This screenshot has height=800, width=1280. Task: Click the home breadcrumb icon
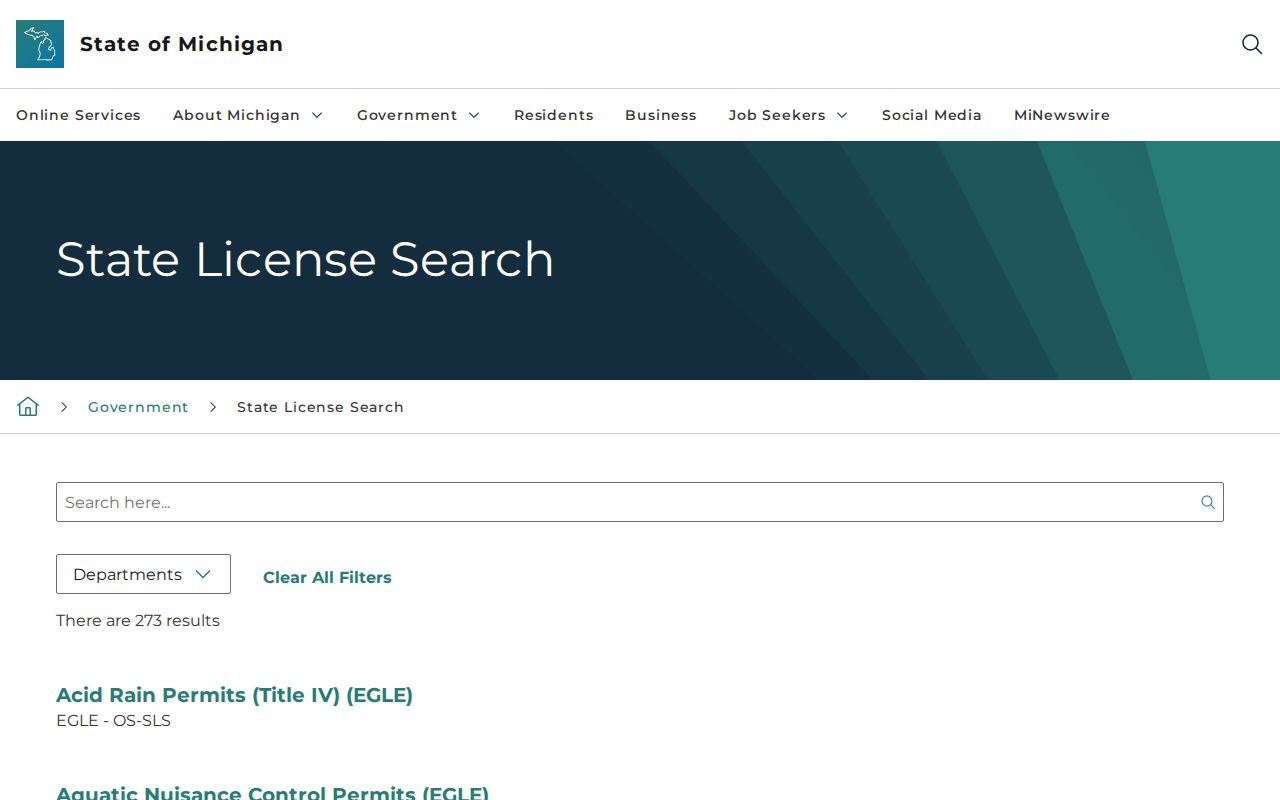[28, 406]
